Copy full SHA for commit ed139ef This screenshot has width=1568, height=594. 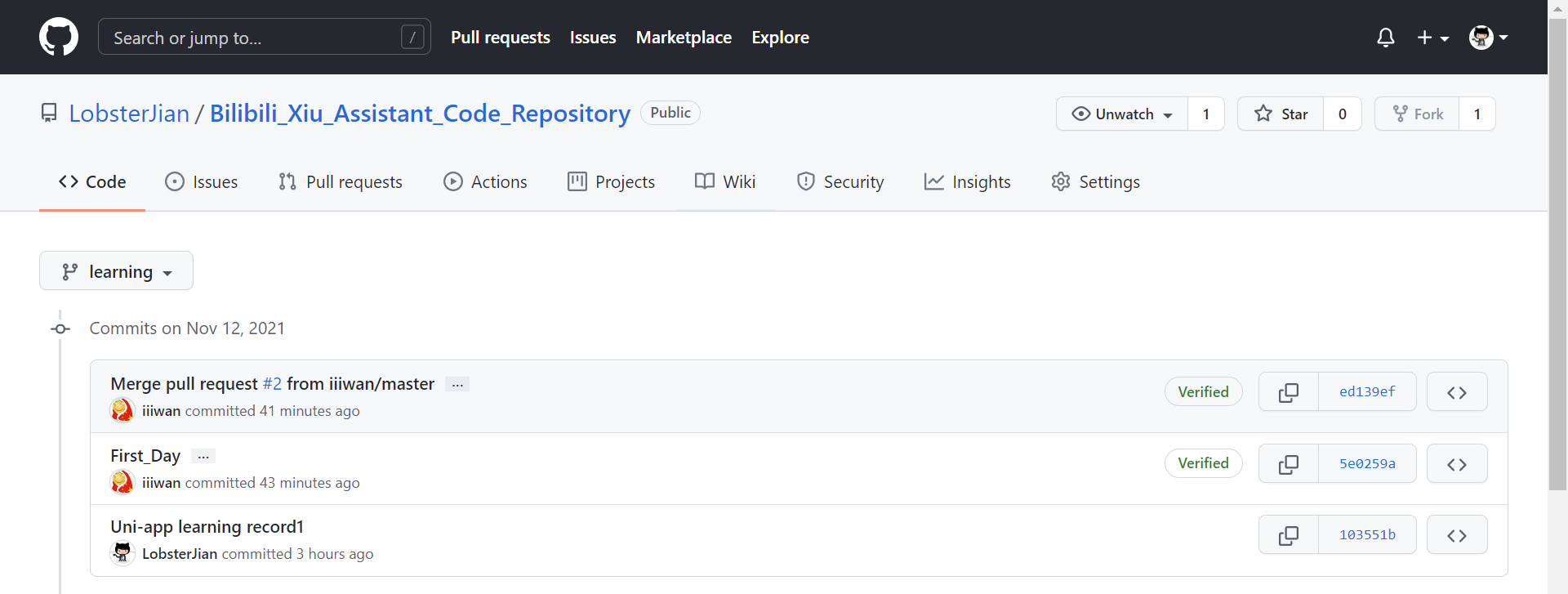[x=1288, y=392]
